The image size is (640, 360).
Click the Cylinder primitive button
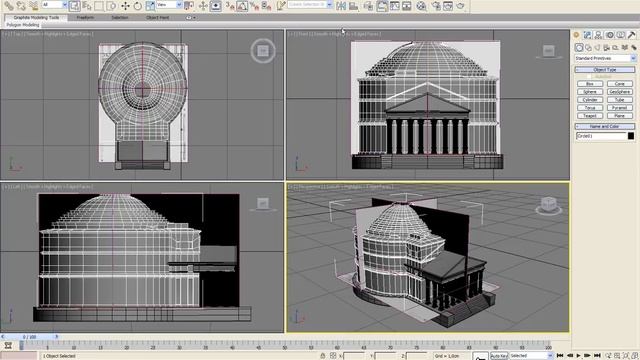tap(590, 100)
